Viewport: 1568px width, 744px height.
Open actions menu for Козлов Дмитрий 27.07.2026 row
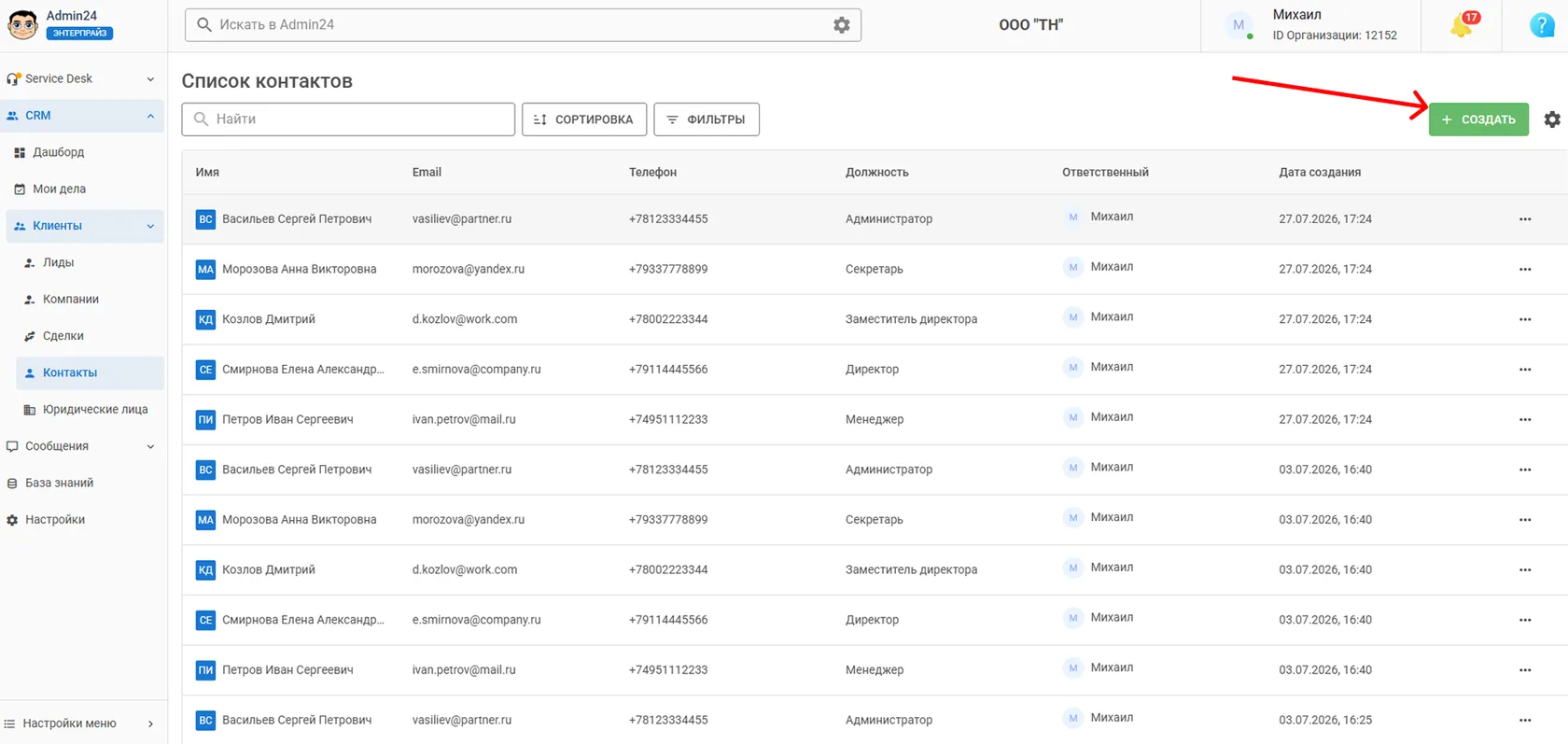click(x=1525, y=319)
